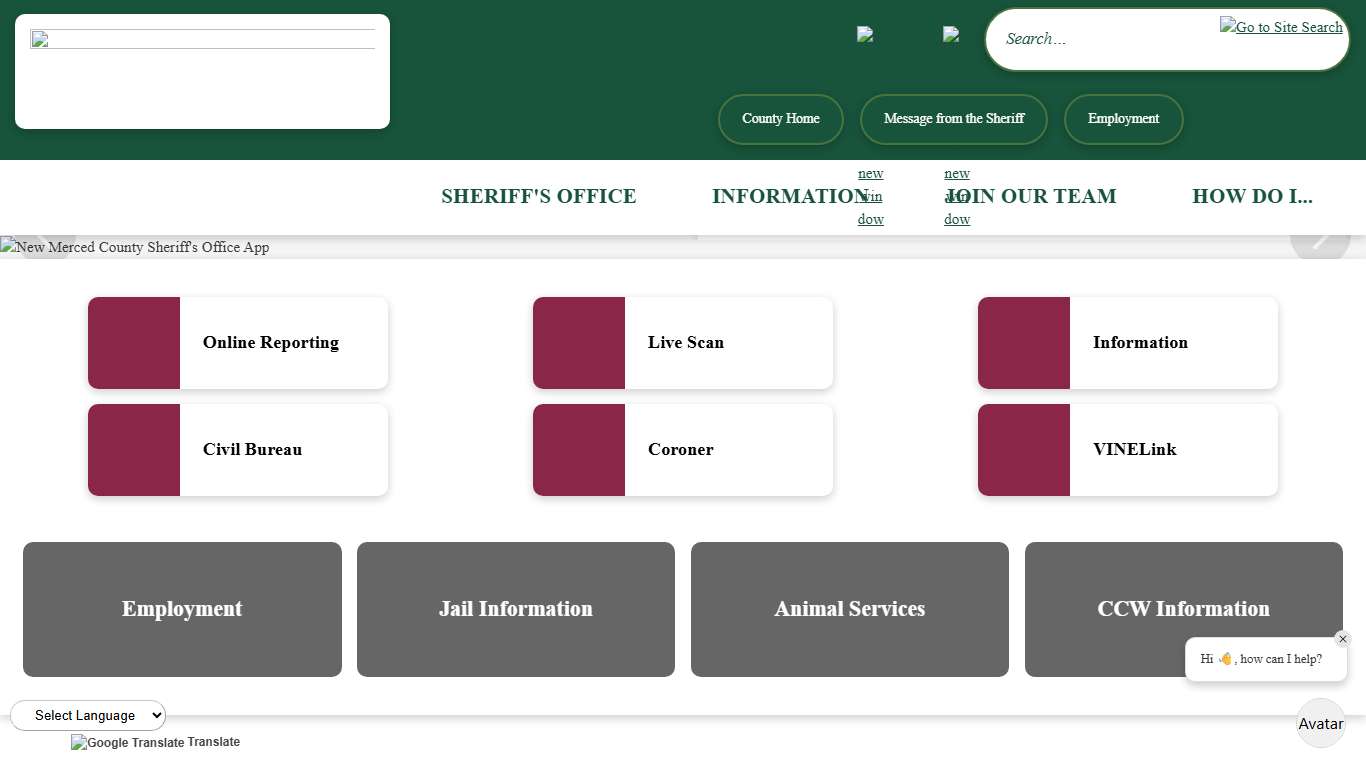Dismiss the 'how can I help' chat popup
This screenshot has width=1366, height=768.
pos(1342,639)
